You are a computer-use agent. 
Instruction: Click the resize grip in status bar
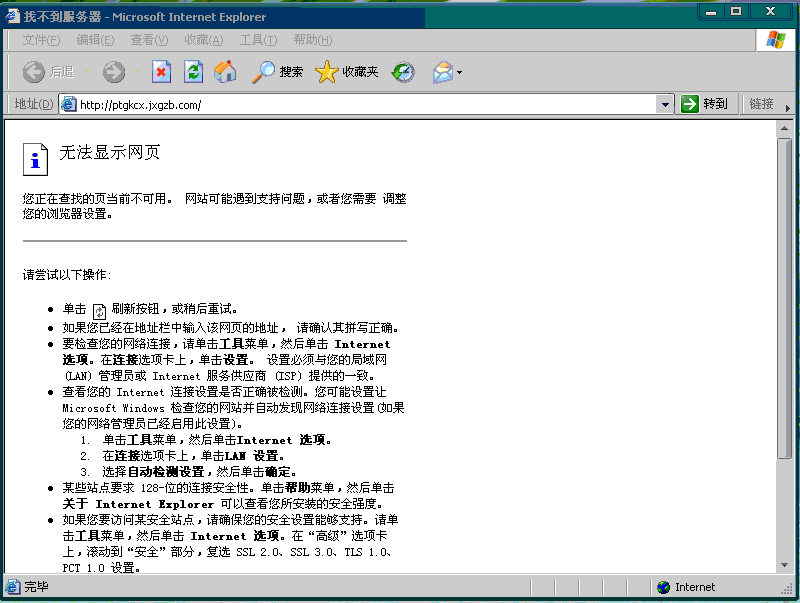pos(787,589)
